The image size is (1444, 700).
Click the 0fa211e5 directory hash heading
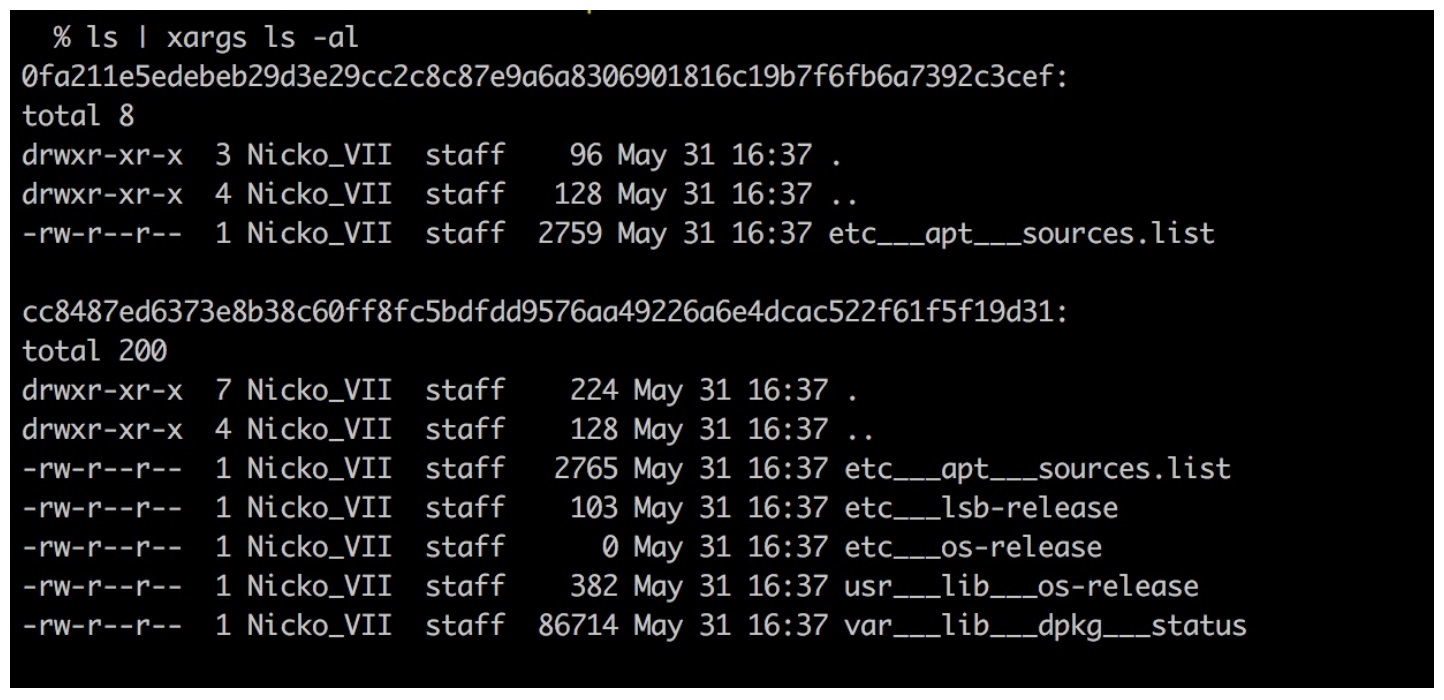point(545,77)
